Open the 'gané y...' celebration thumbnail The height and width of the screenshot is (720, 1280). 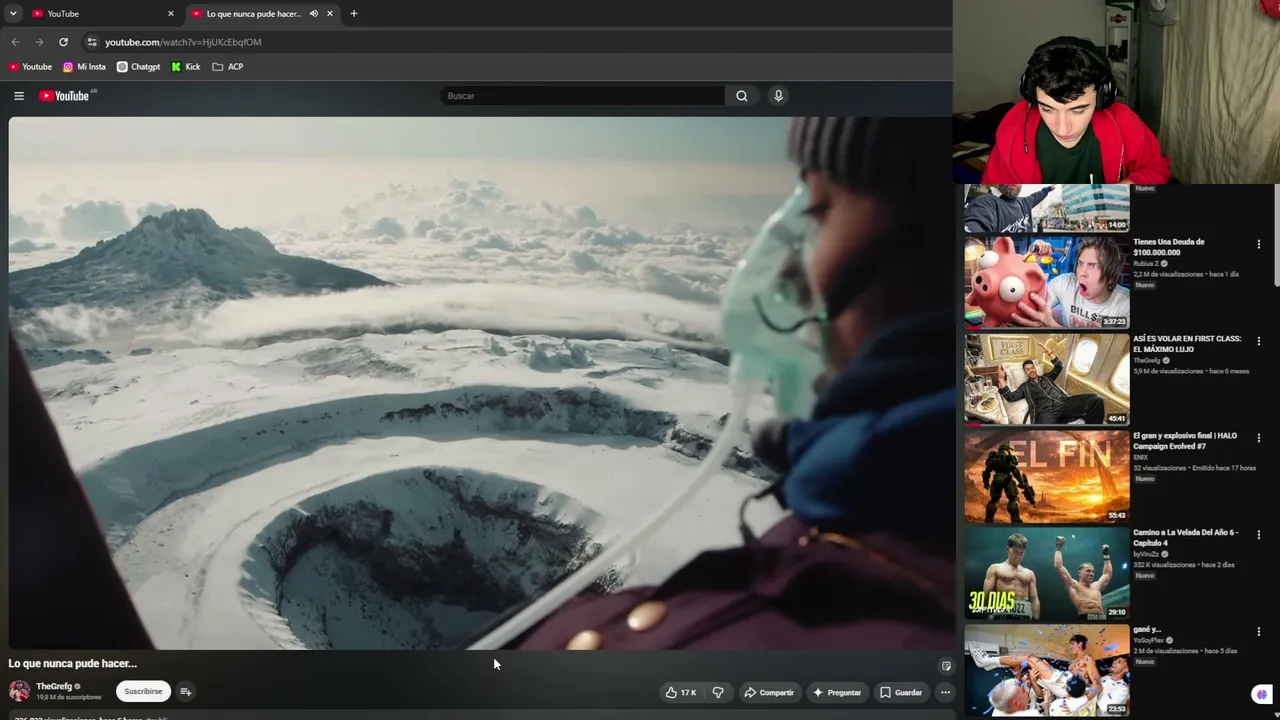[1047, 670]
